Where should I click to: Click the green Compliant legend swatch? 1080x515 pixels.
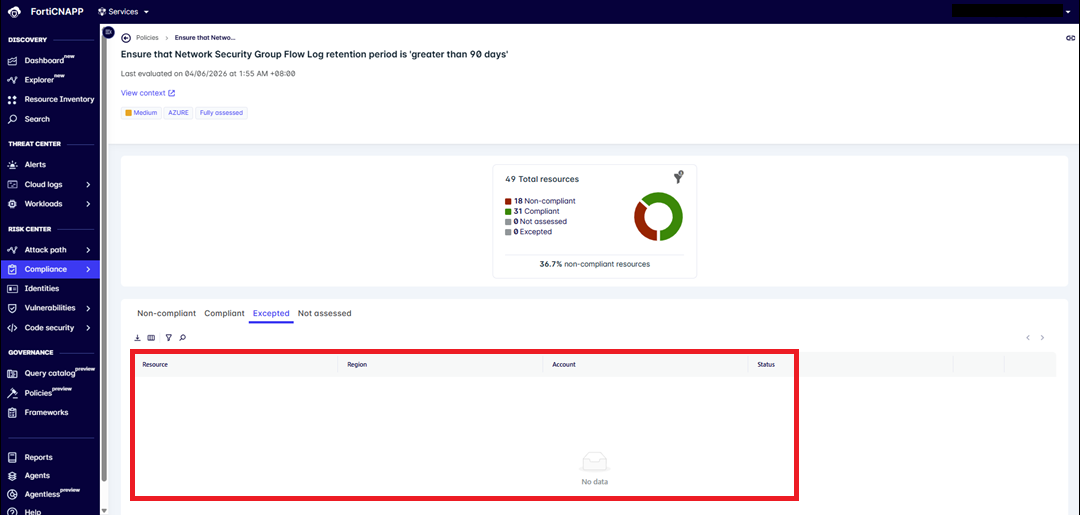[508, 211]
